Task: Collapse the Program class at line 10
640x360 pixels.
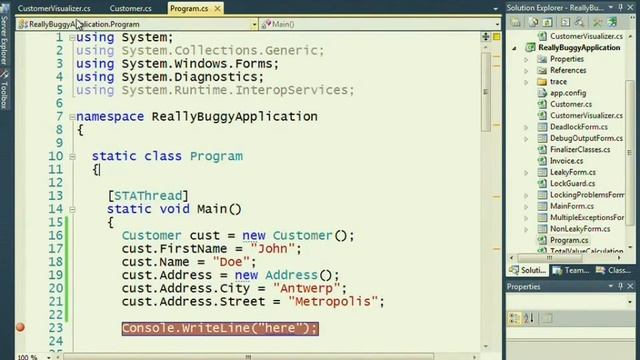Action: 72,156
